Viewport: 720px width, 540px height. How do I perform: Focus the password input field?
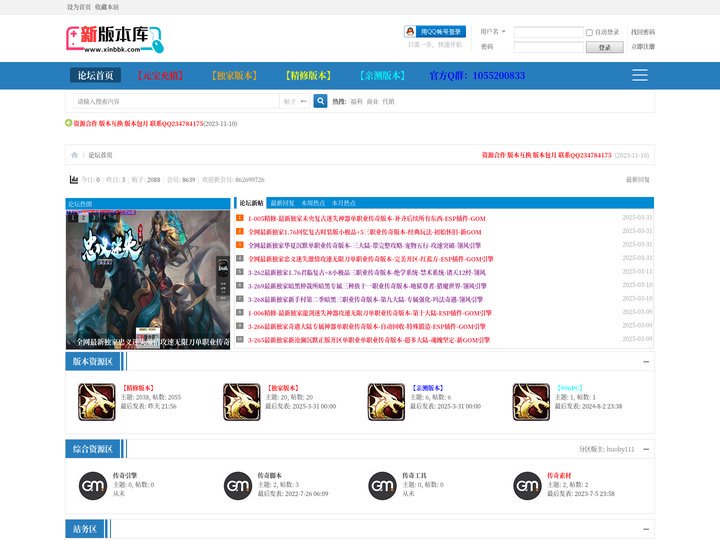click(x=549, y=47)
